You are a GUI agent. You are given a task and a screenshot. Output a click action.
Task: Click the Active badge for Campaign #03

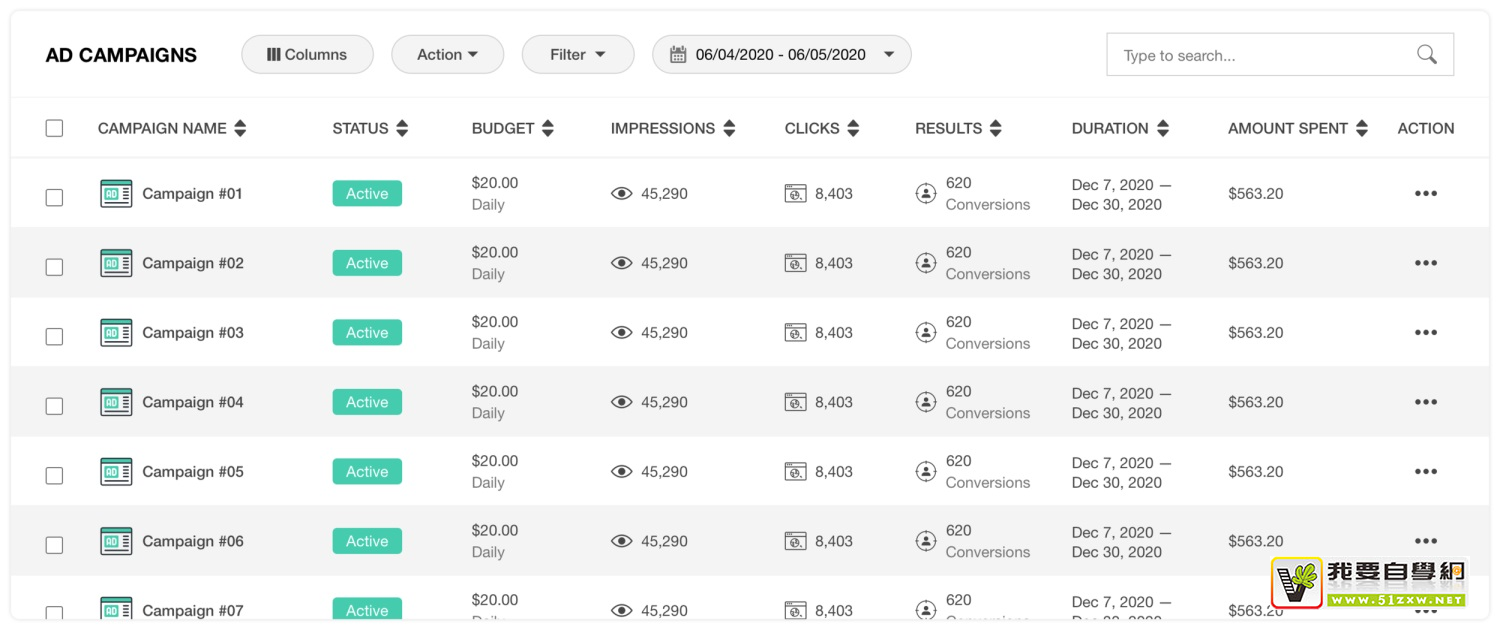point(367,333)
